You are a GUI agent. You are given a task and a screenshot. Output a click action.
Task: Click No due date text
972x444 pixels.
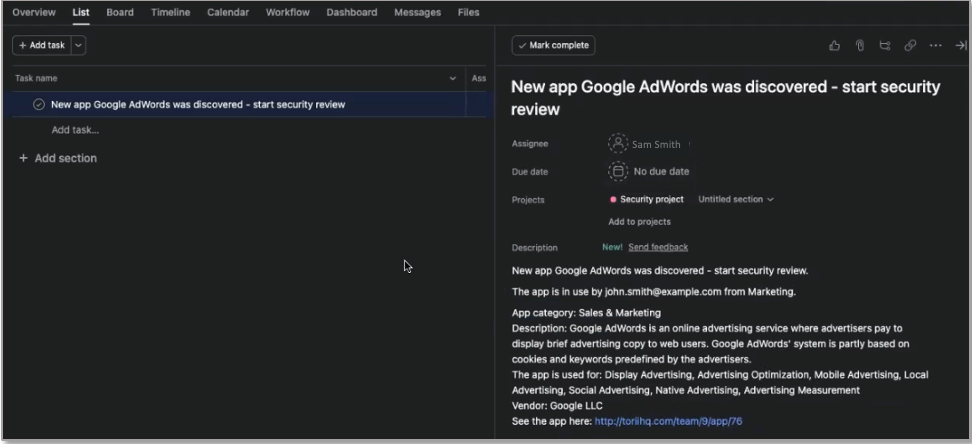pyautogui.click(x=661, y=171)
